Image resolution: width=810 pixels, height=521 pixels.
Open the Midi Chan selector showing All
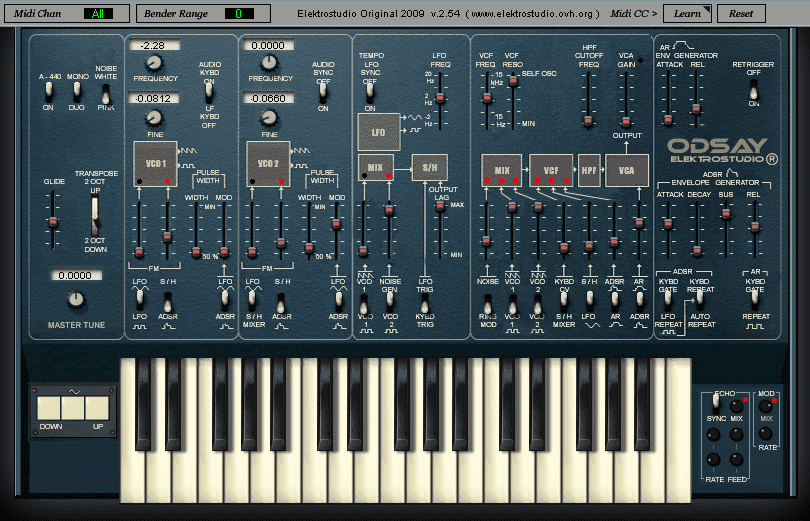[x=98, y=14]
